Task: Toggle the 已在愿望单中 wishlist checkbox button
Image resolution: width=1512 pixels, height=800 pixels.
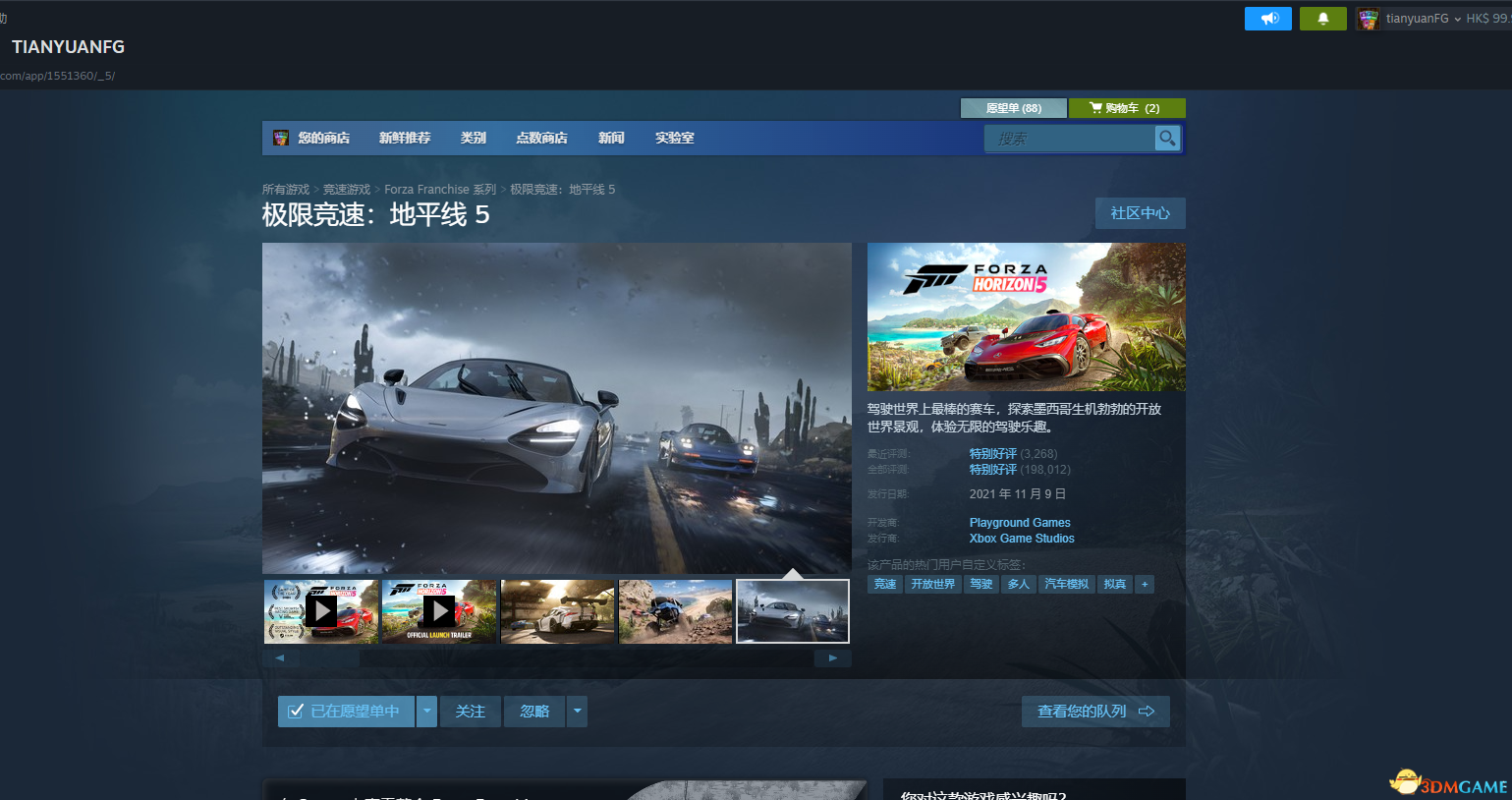Action: 346,712
